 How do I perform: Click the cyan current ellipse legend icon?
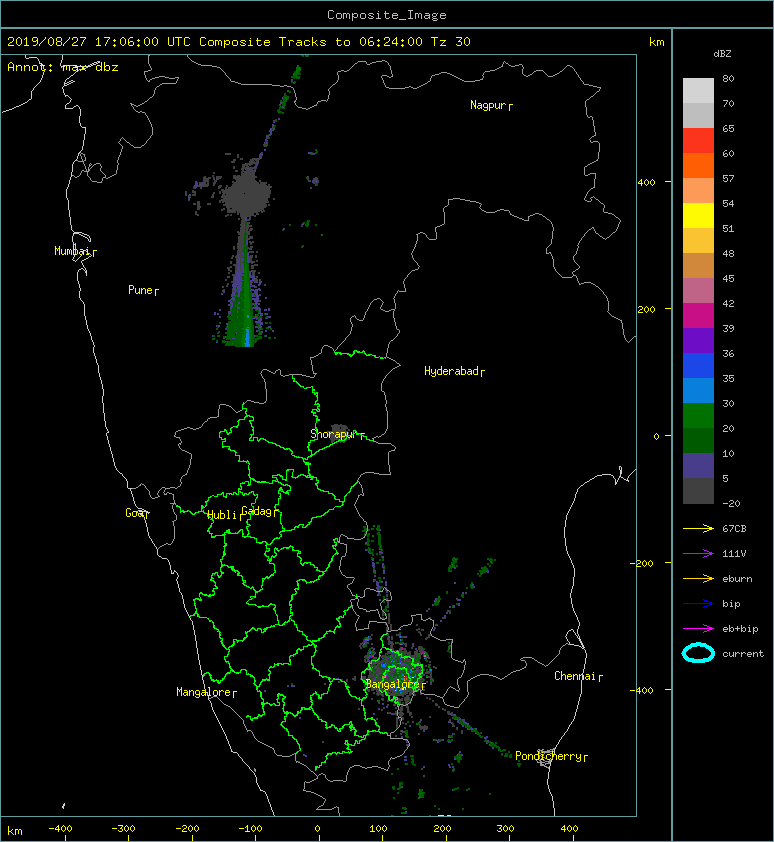click(x=698, y=653)
